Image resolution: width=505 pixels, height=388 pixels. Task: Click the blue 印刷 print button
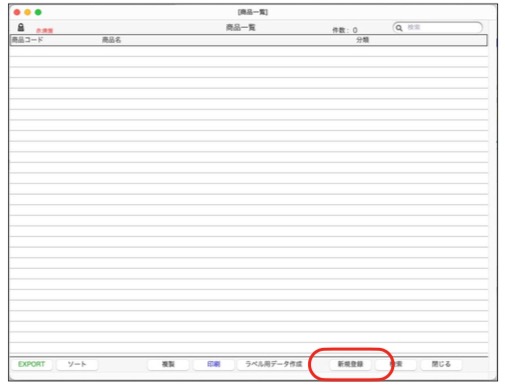pyautogui.click(x=214, y=364)
